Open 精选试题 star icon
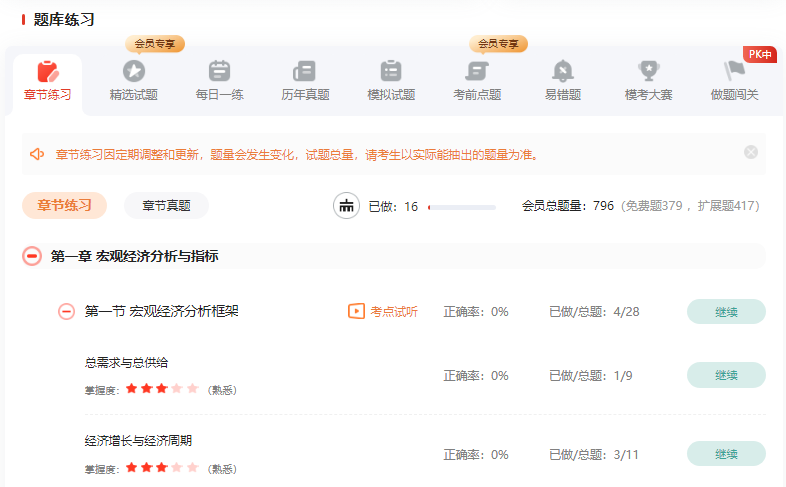The image size is (786, 487). pyautogui.click(x=133, y=72)
